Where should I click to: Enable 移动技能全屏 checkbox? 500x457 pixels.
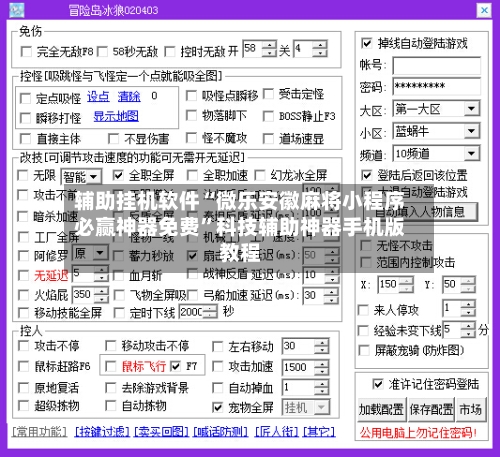[x=23, y=313]
